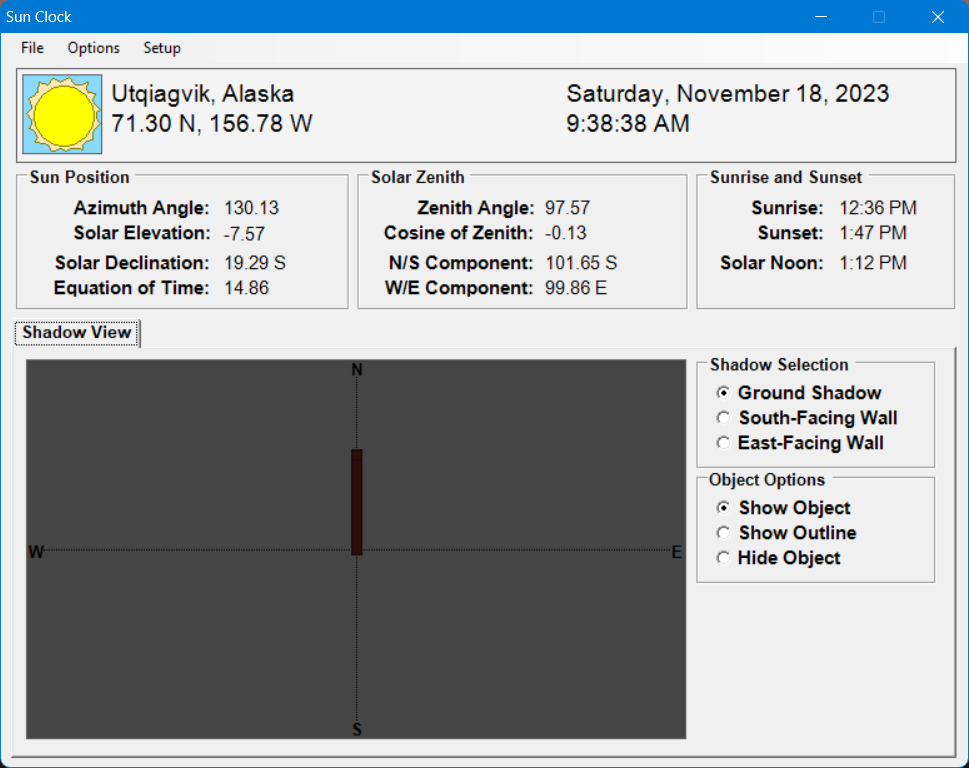The height and width of the screenshot is (768, 969).
Task: Click the dark red object in the shadow view
Action: [x=356, y=502]
